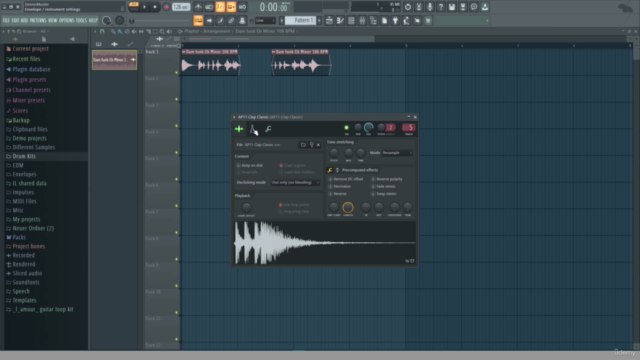
Task: Open the Time stretching Mode dropdown
Action: click(398, 153)
